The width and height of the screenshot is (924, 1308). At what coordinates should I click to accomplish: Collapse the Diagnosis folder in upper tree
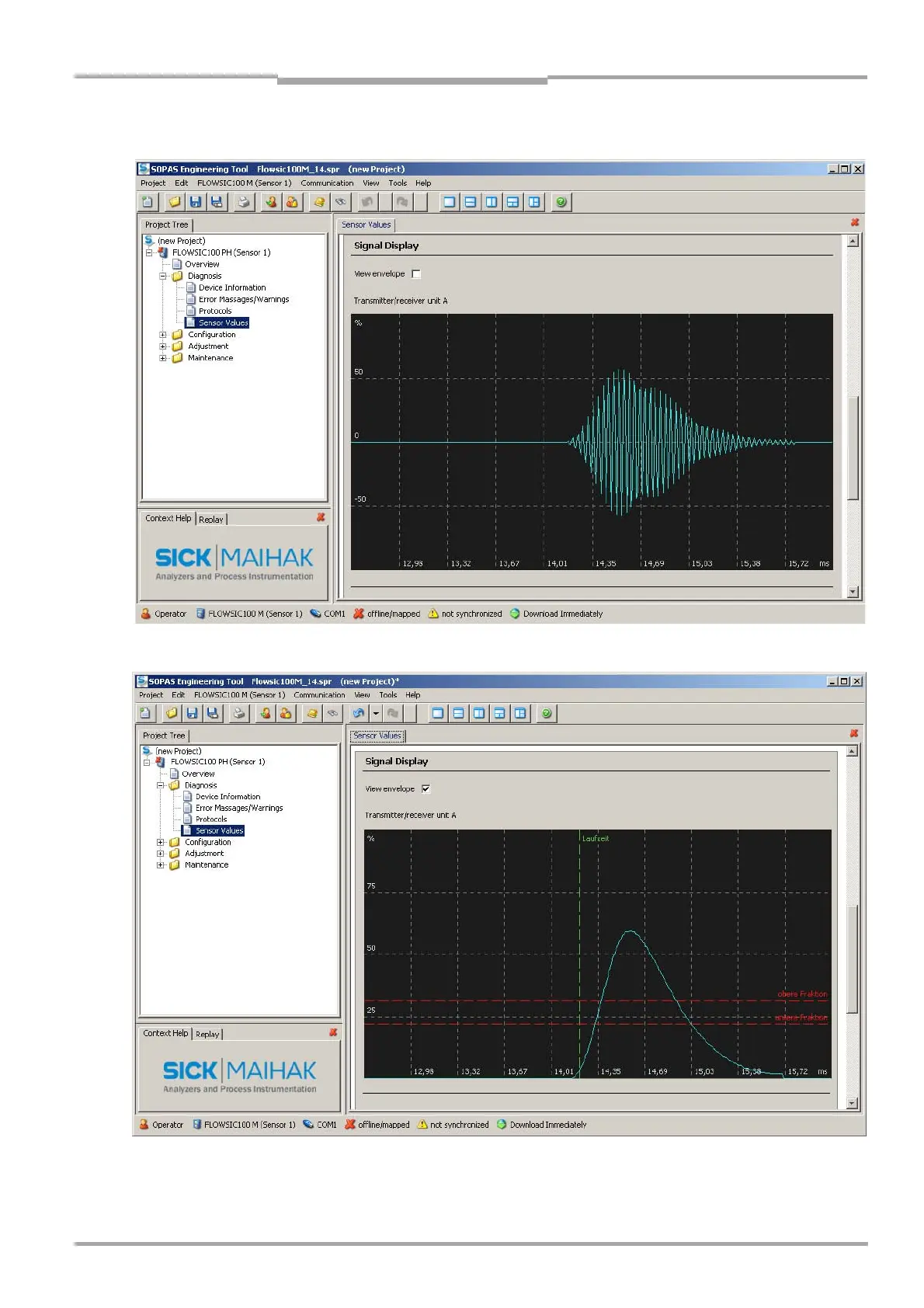pos(163,277)
